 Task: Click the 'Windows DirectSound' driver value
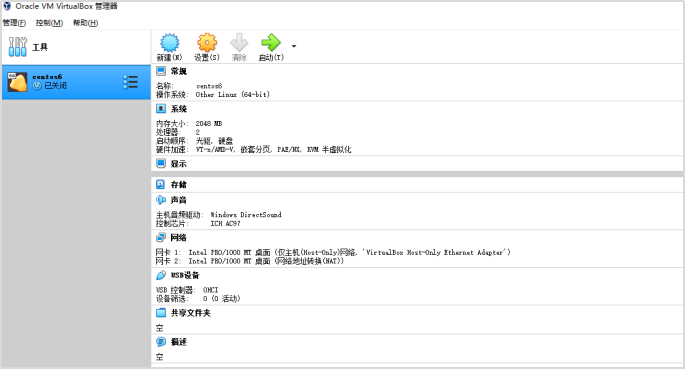click(246, 214)
